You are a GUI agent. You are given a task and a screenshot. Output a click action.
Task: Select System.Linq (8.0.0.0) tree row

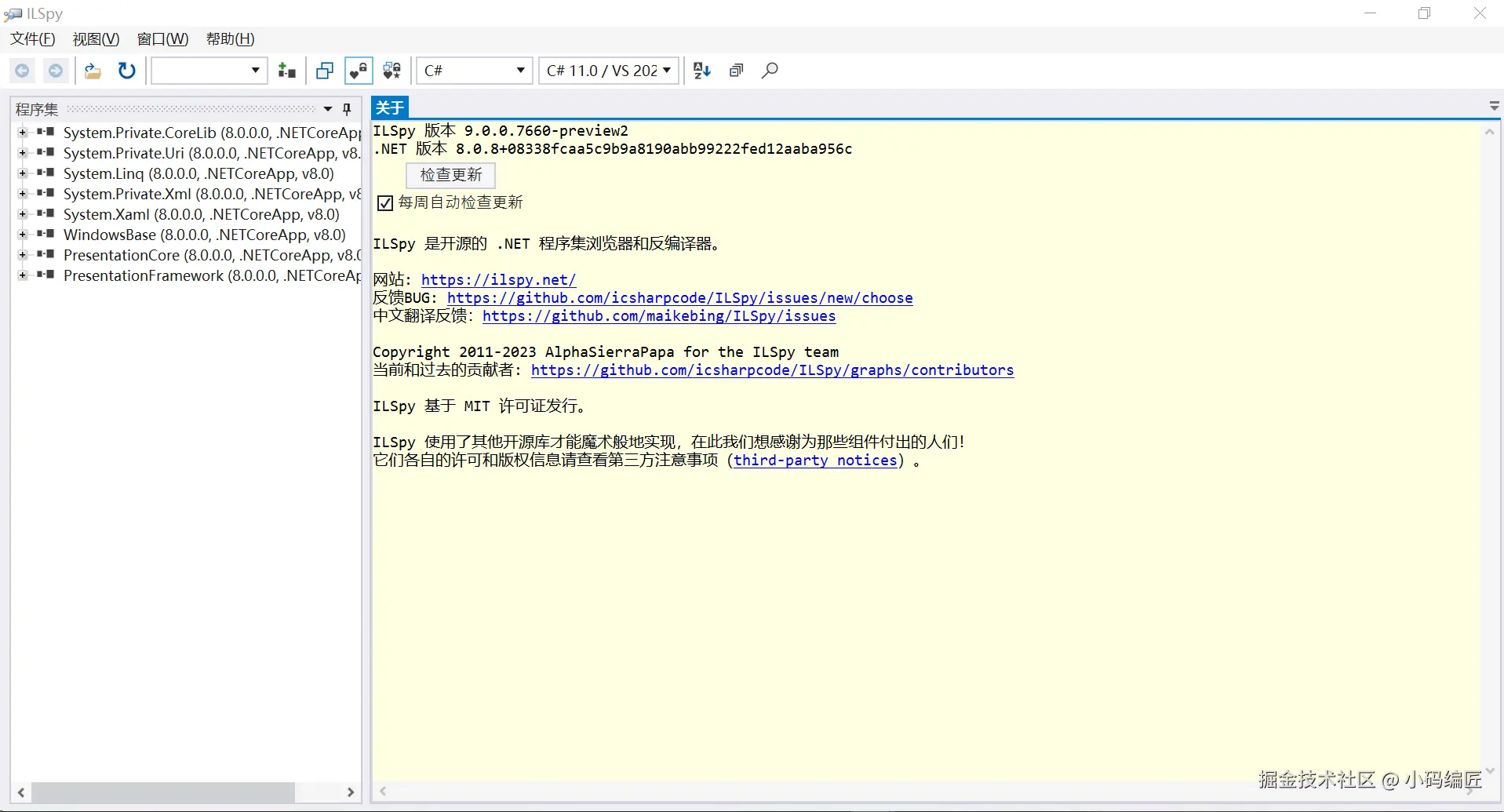tap(198, 173)
